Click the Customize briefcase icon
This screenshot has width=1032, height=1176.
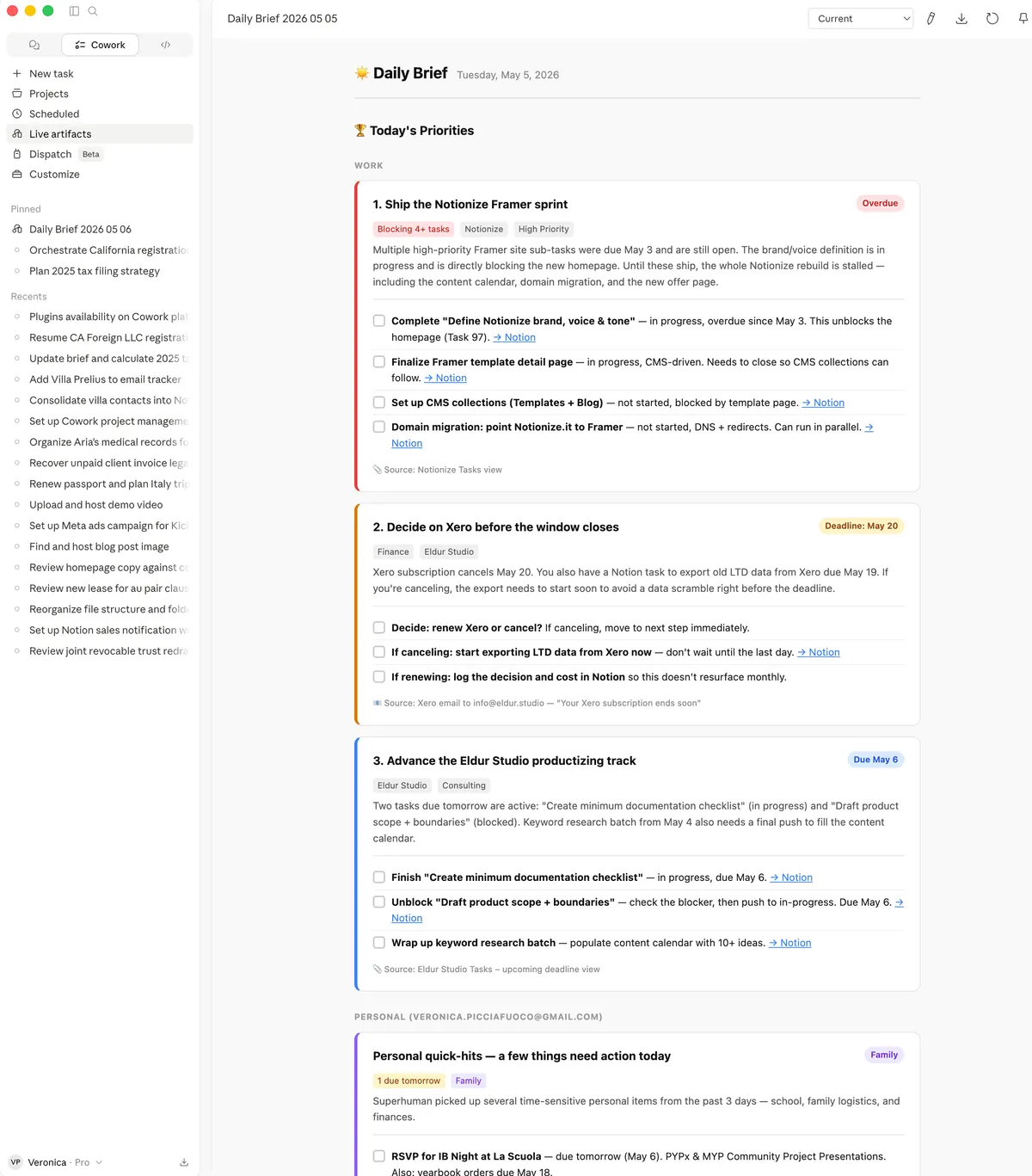coord(17,175)
